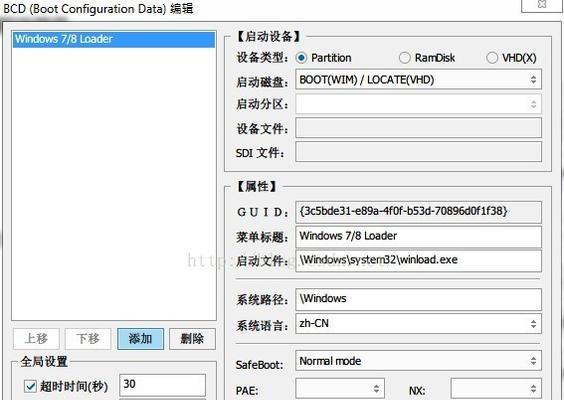The height and width of the screenshot is (400, 564).
Task: Open the SafeBoot Normal mode dropdown
Action: click(x=418, y=361)
